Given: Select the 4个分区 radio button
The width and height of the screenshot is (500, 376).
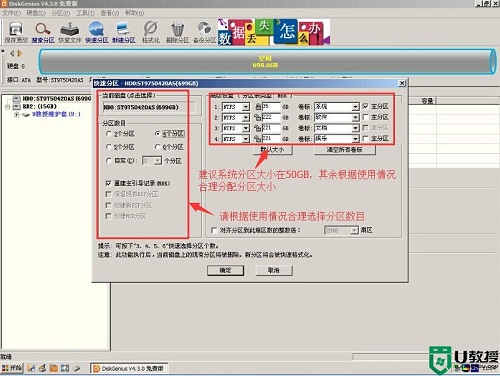Looking at the screenshot, I should 158,134.
